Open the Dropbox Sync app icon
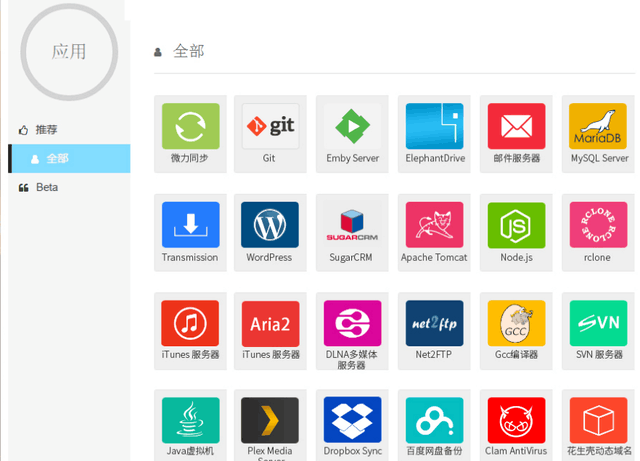 click(353, 420)
